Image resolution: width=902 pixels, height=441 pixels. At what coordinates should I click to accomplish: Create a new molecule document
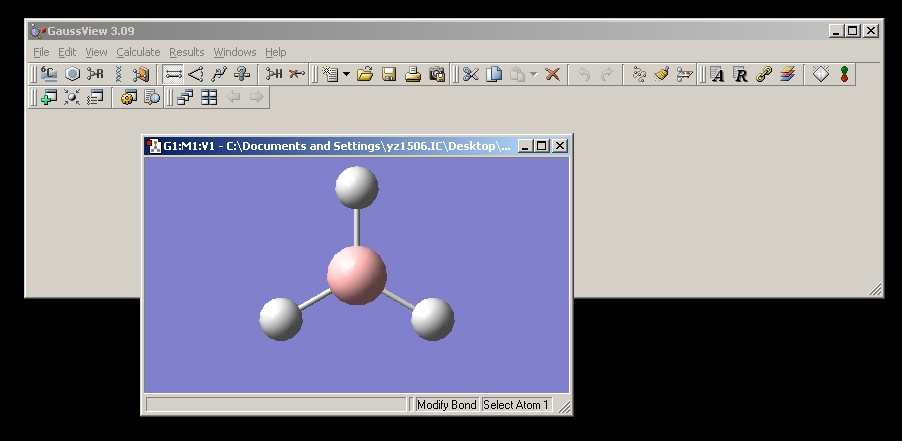(331, 74)
